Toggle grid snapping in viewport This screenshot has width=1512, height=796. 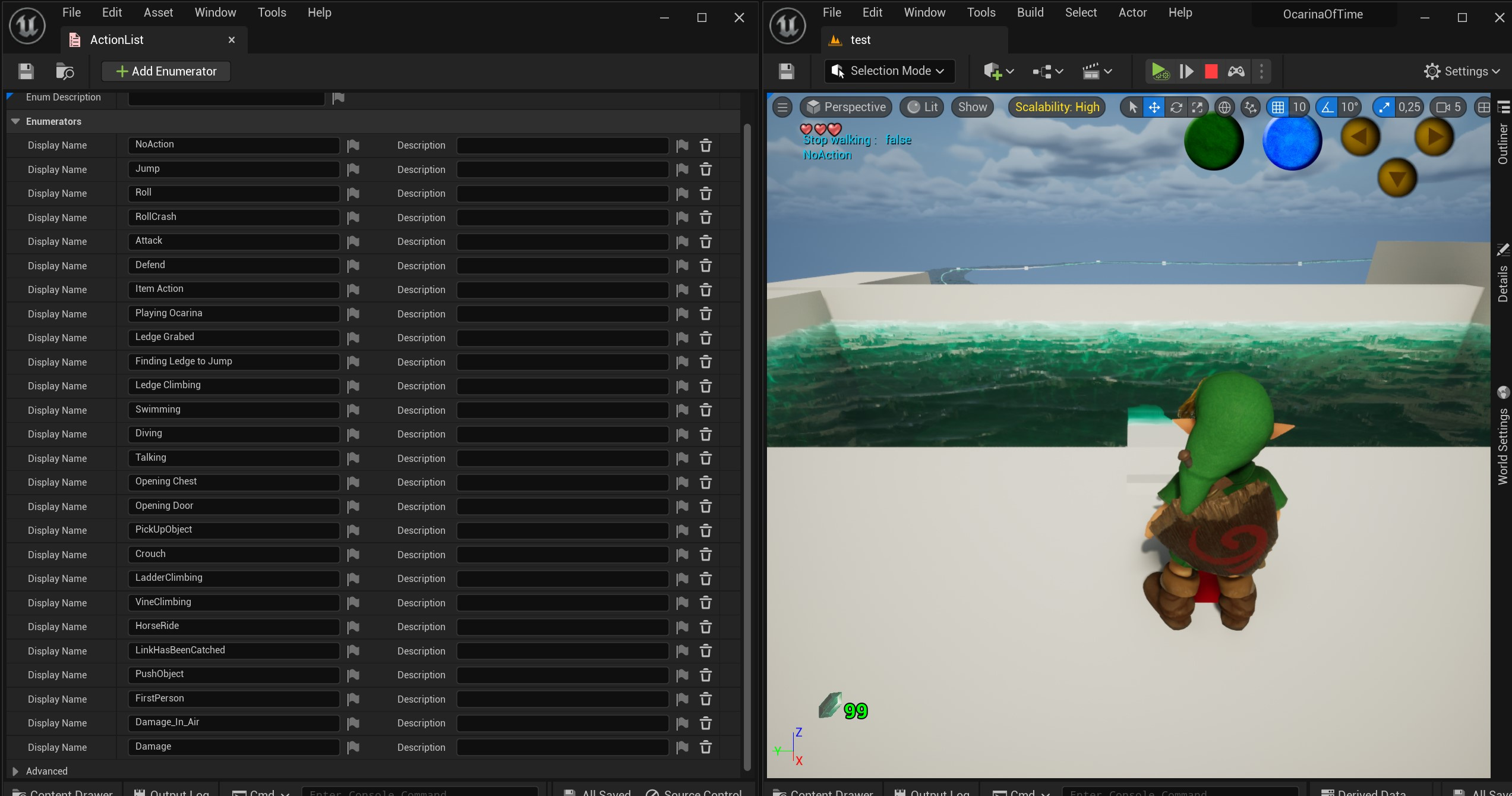(x=1277, y=108)
